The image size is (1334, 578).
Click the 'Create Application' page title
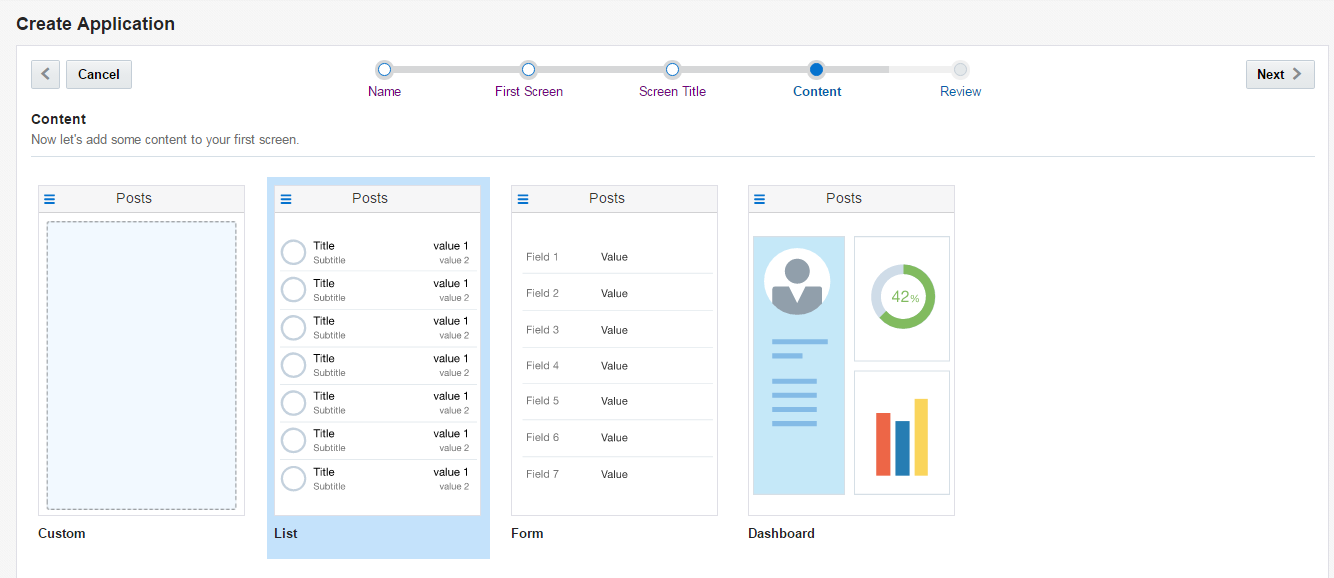tap(95, 24)
